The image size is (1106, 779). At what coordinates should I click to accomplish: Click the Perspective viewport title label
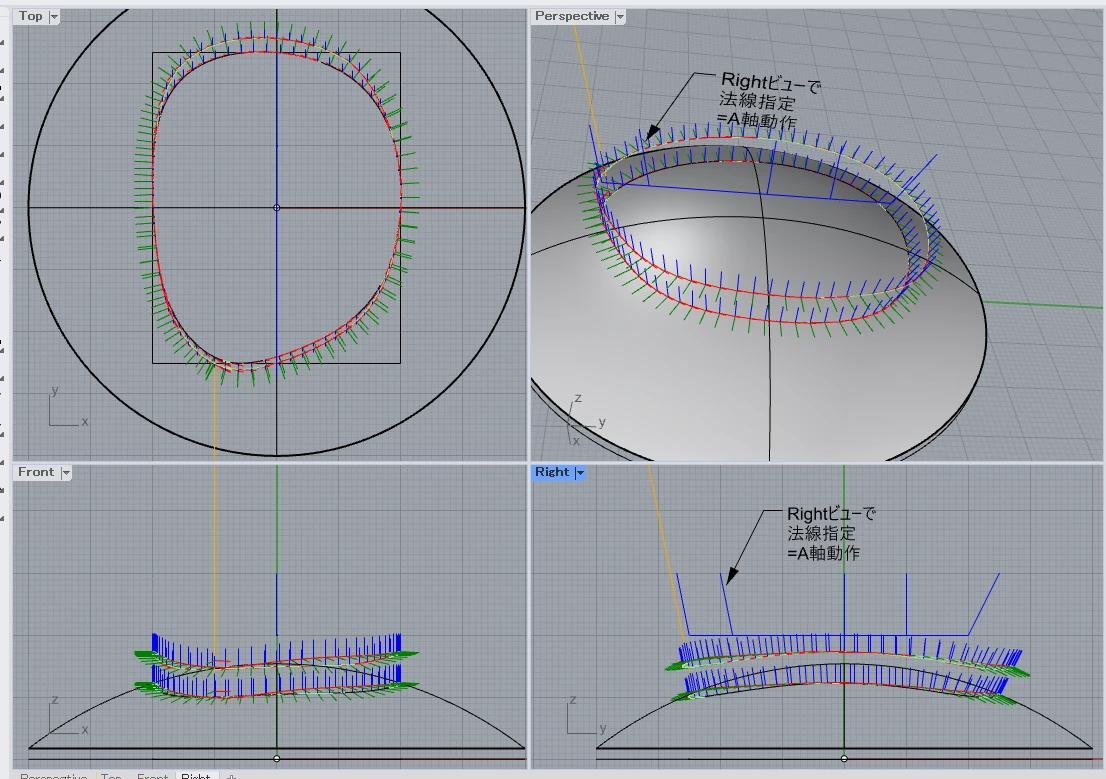click(572, 16)
